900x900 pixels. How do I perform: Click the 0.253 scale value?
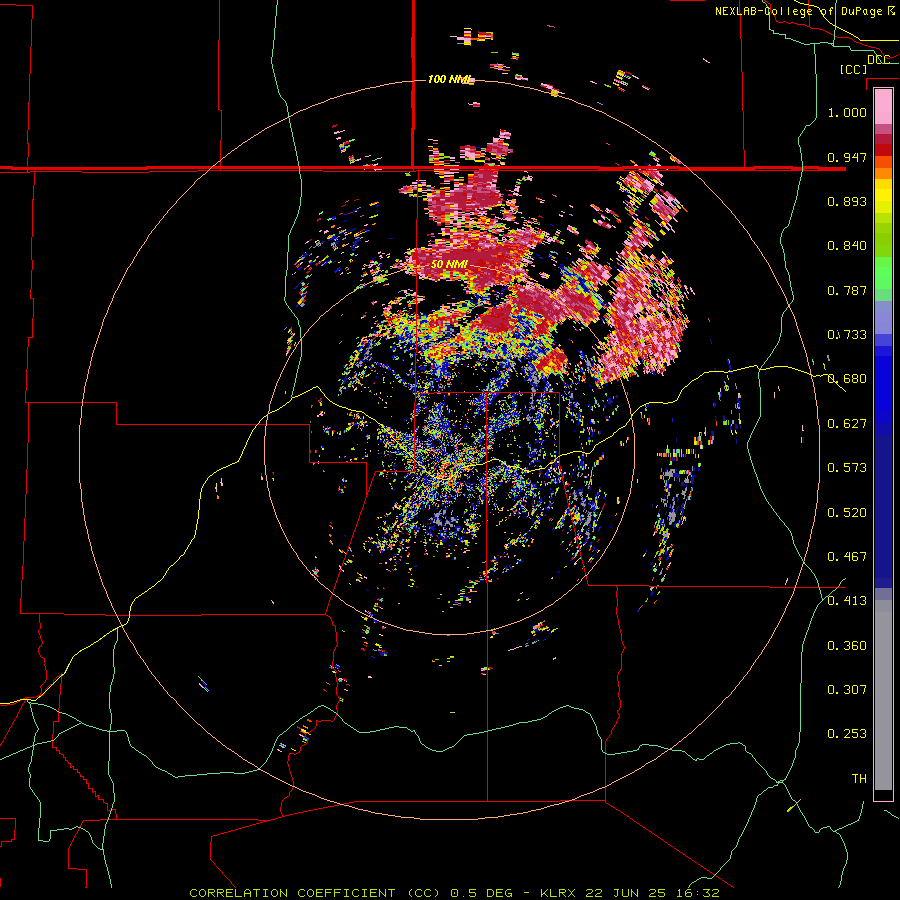[847, 734]
